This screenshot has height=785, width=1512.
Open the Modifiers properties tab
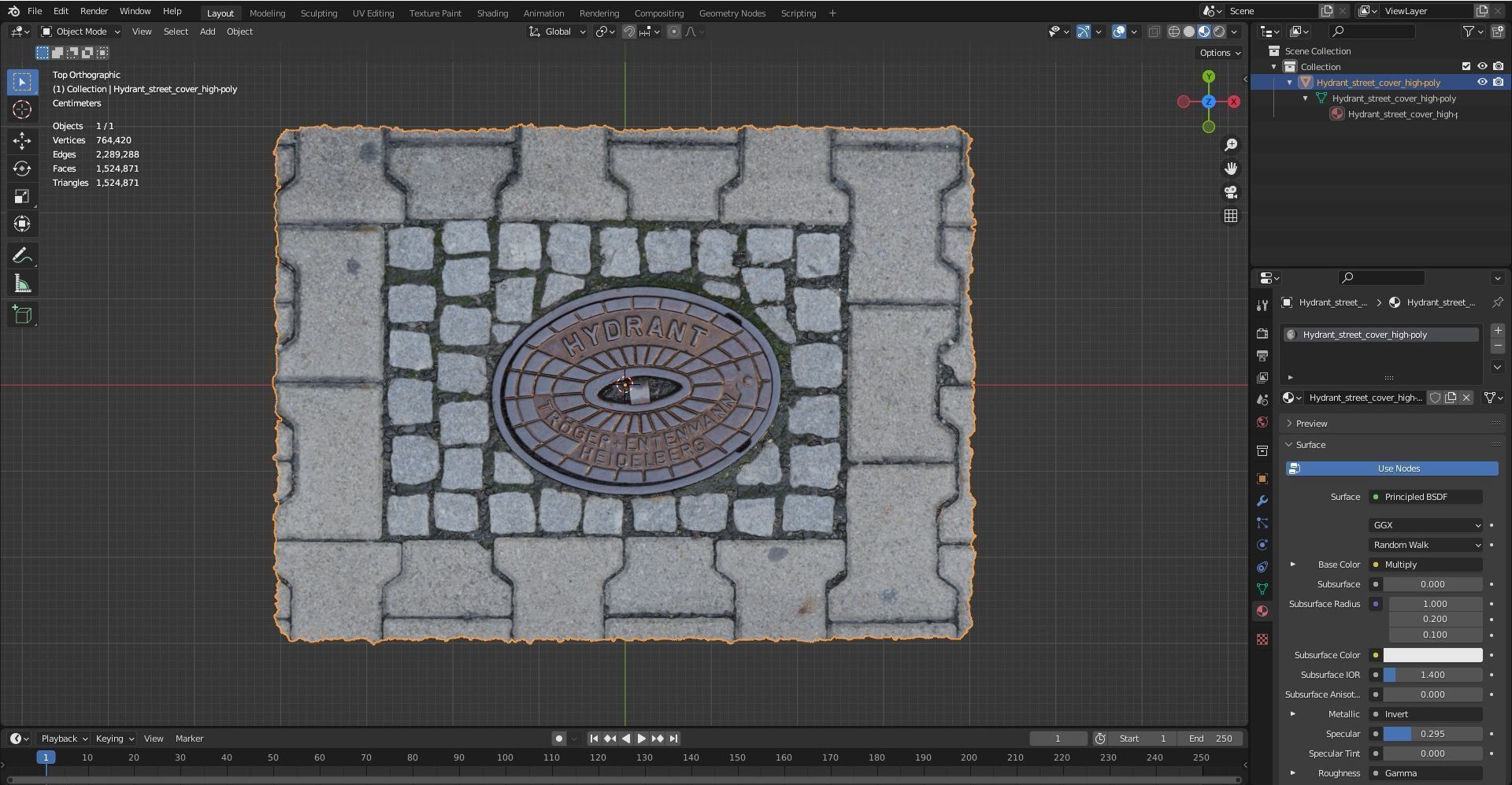click(x=1262, y=501)
